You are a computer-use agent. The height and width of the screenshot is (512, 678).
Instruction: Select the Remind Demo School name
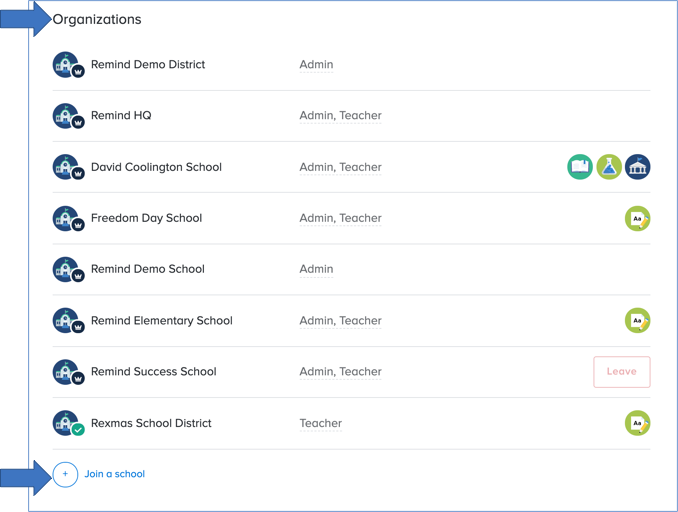pyautogui.click(x=147, y=269)
